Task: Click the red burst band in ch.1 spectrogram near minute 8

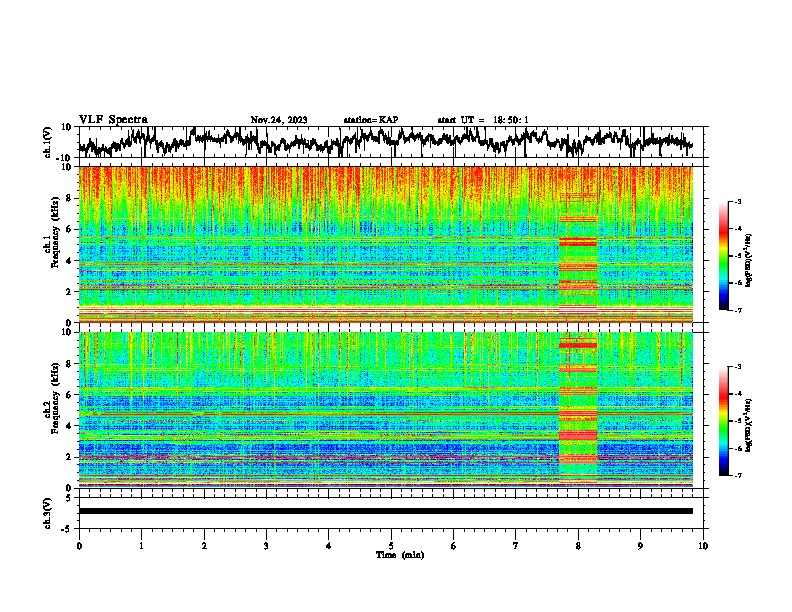Action: 578,243
